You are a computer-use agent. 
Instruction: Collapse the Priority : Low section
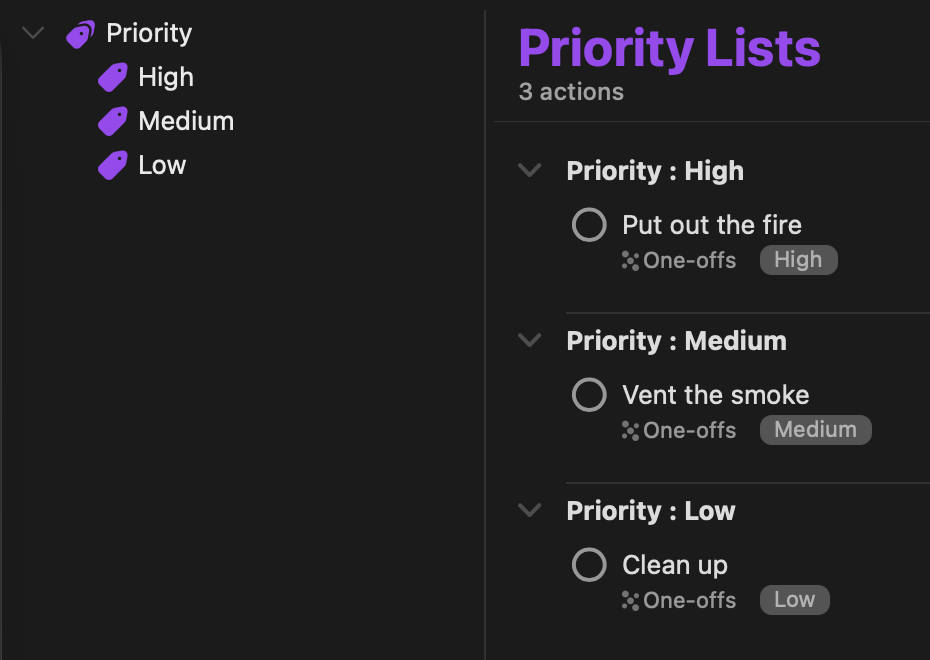[x=529, y=511]
